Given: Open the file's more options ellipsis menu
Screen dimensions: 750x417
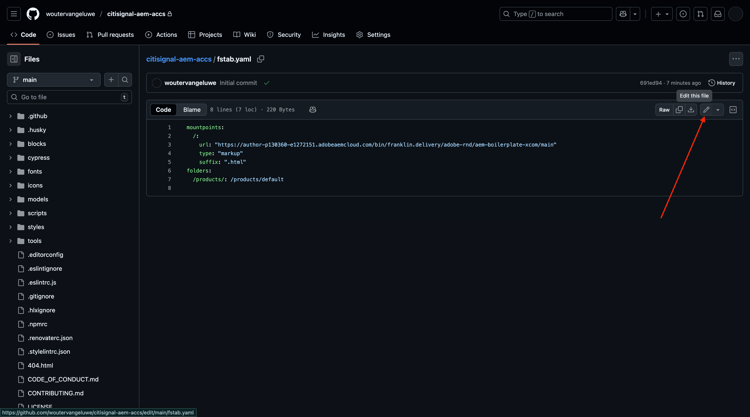Looking at the screenshot, I should [x=736, y=59].
